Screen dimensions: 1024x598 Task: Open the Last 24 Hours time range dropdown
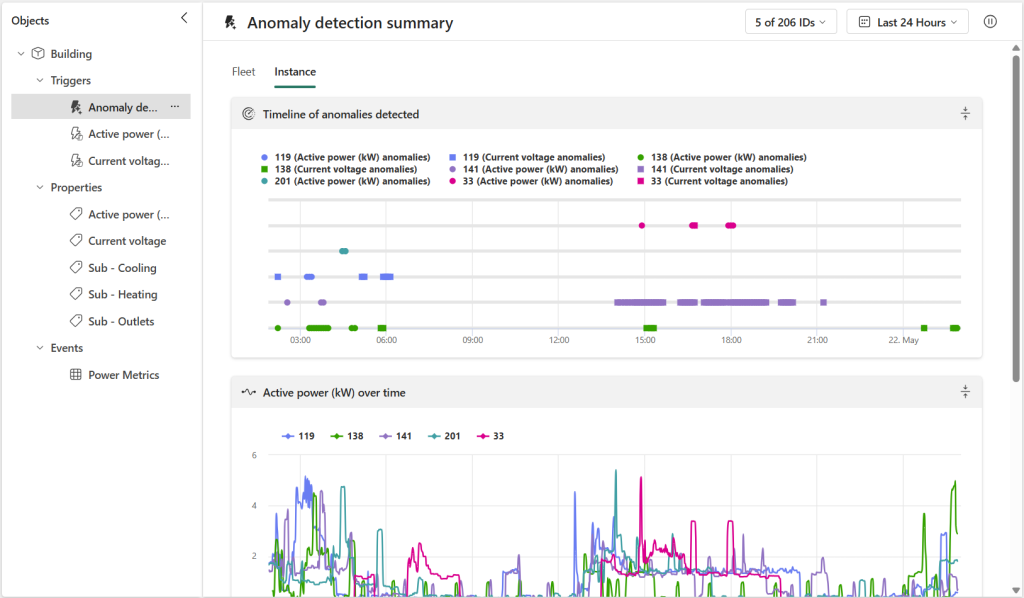coord(908,22)
